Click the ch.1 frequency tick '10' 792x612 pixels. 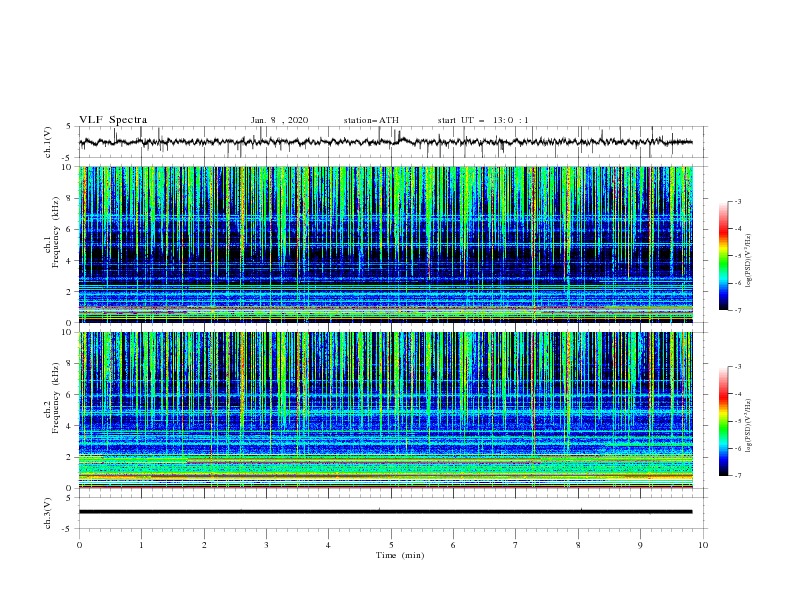pos(69,167)
